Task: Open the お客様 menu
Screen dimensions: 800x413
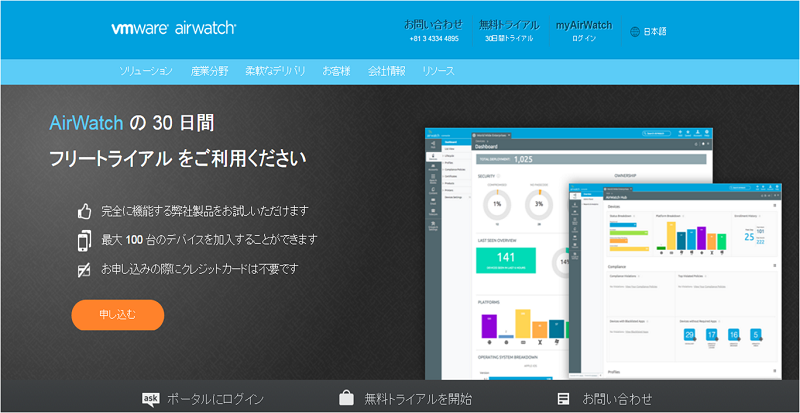Action: click(x=336, y=71)
